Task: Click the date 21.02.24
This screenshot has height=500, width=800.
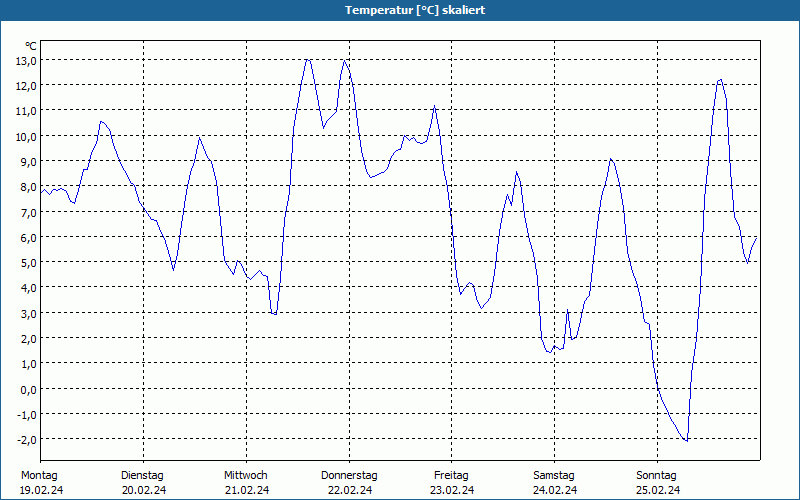Action: 247,490
